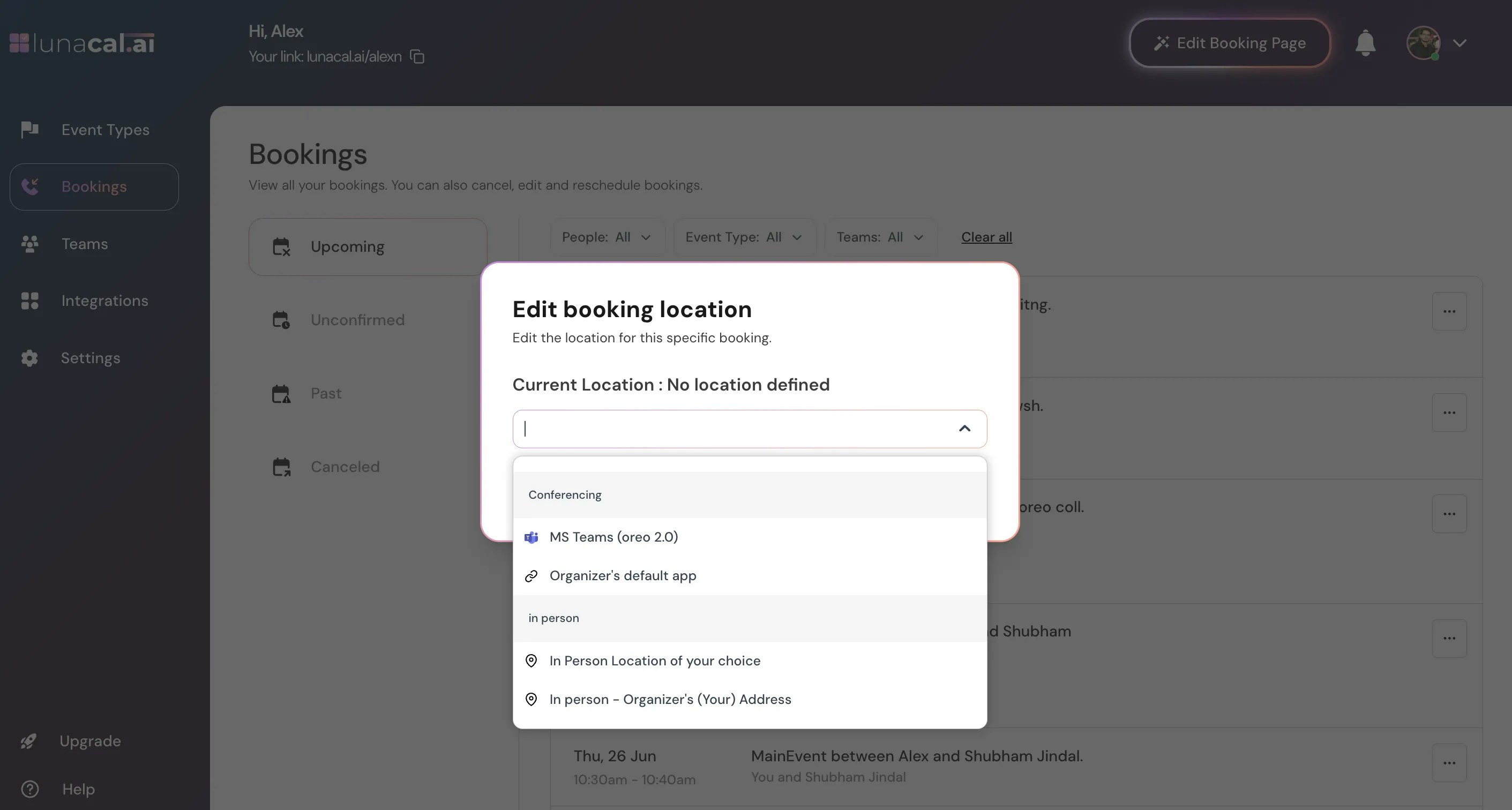1512x810 pixels.
Task: Pick In person Organizer's (Your) Address
Action: point(670,700)
